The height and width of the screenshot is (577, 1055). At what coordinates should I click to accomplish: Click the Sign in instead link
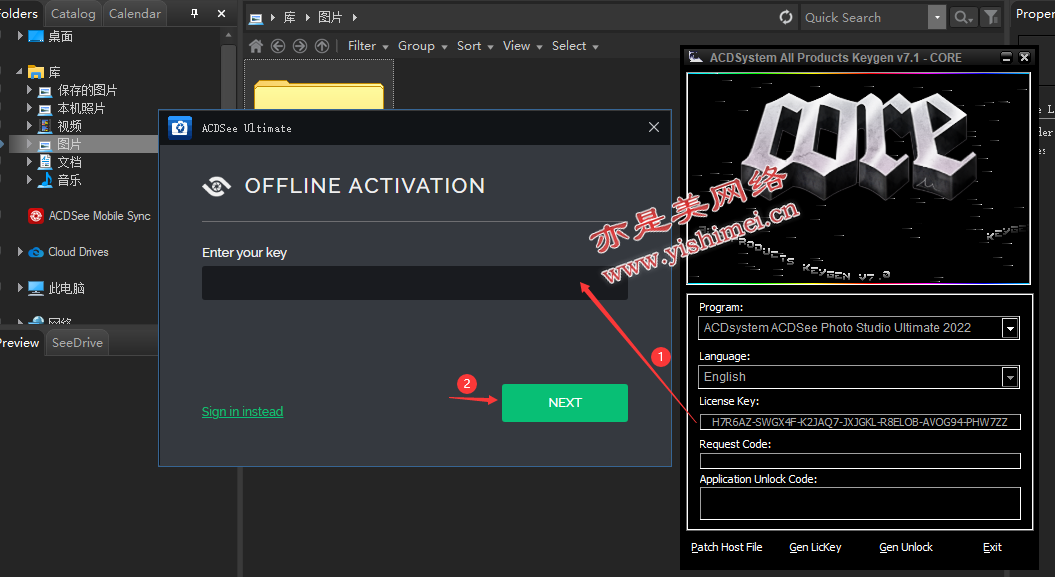[x=242, y=412]
